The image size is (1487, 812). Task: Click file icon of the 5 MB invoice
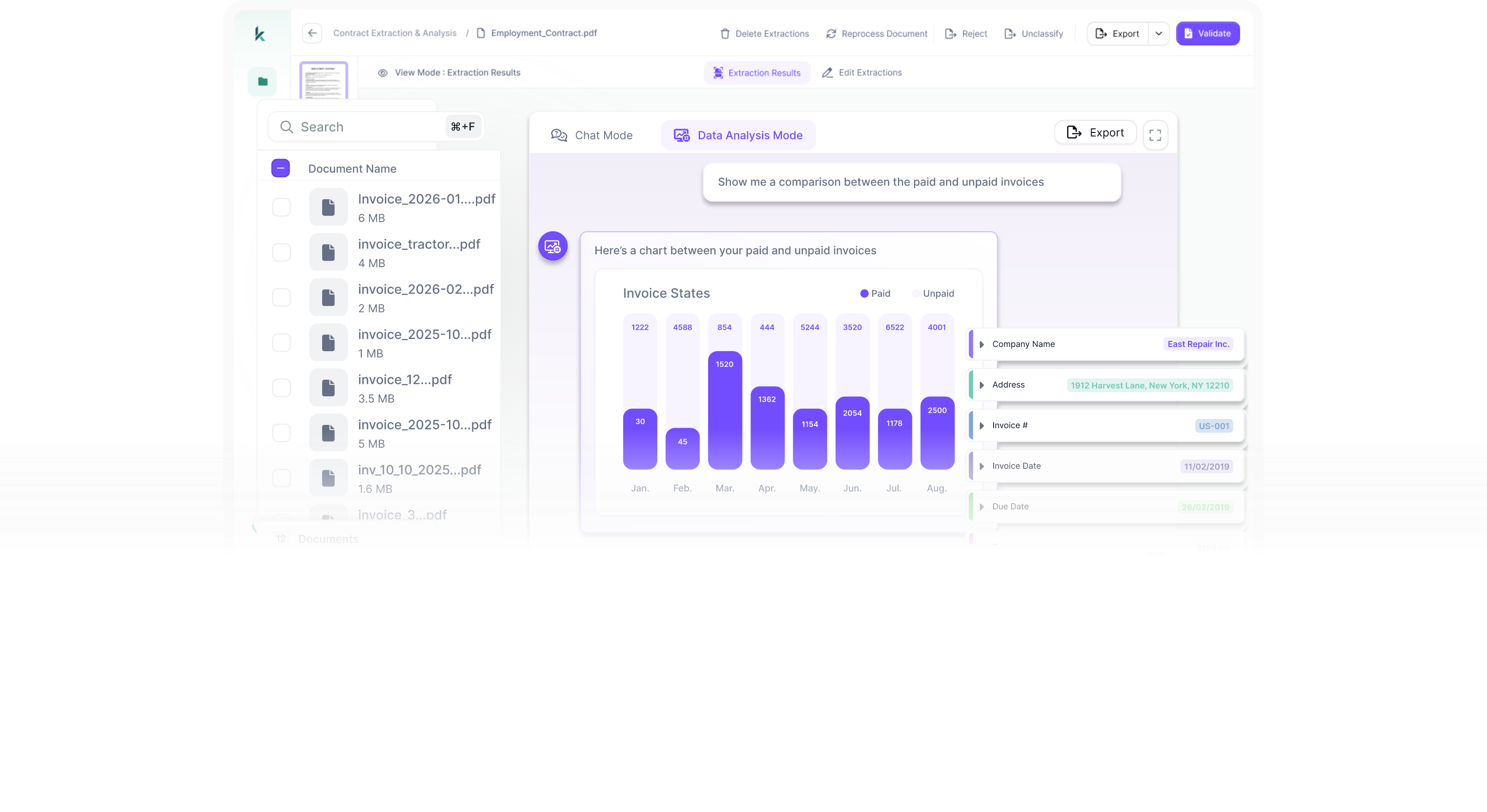pos(329,433)
